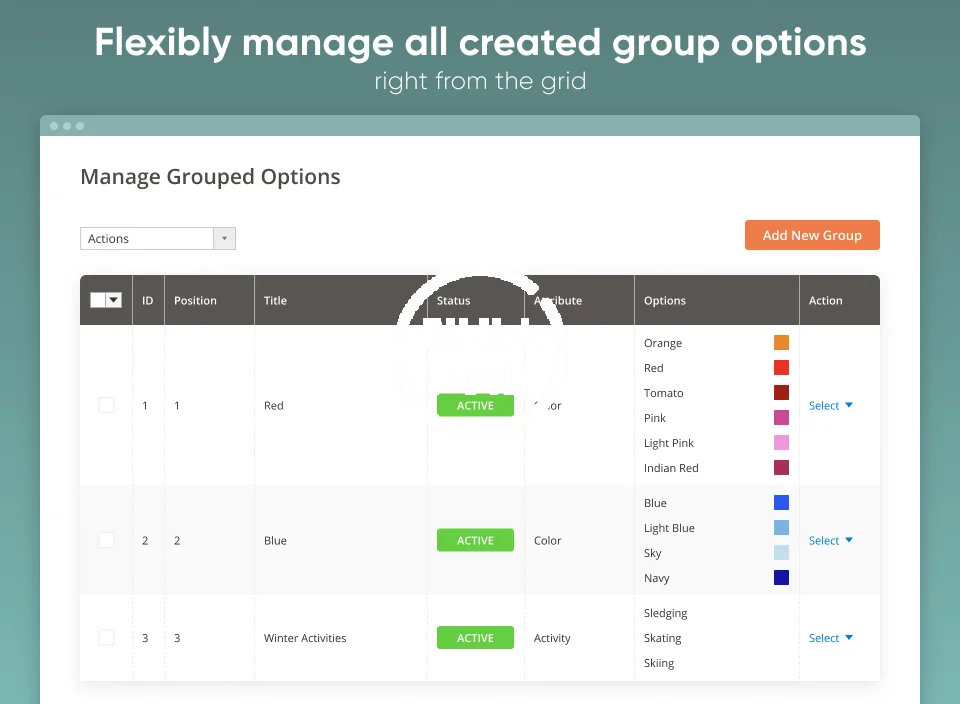Click the Sky color swatch
The width and height of the screenshot is (960, 704).
[x=781, y=553]
